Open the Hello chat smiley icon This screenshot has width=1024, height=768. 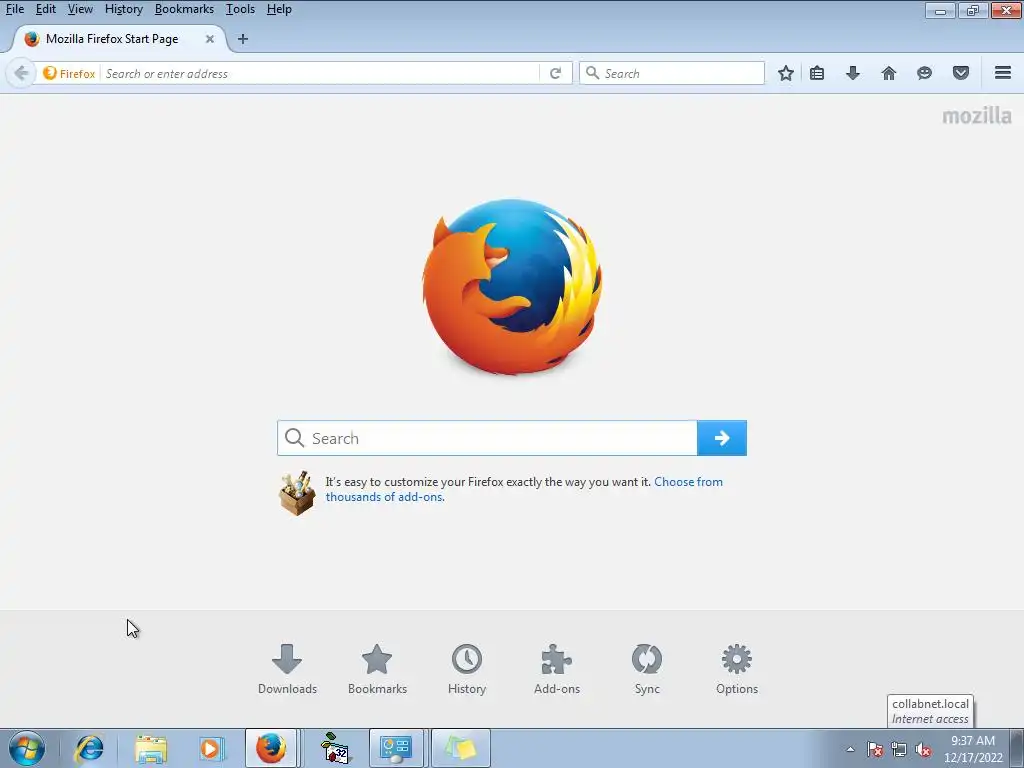pos(924,73)
